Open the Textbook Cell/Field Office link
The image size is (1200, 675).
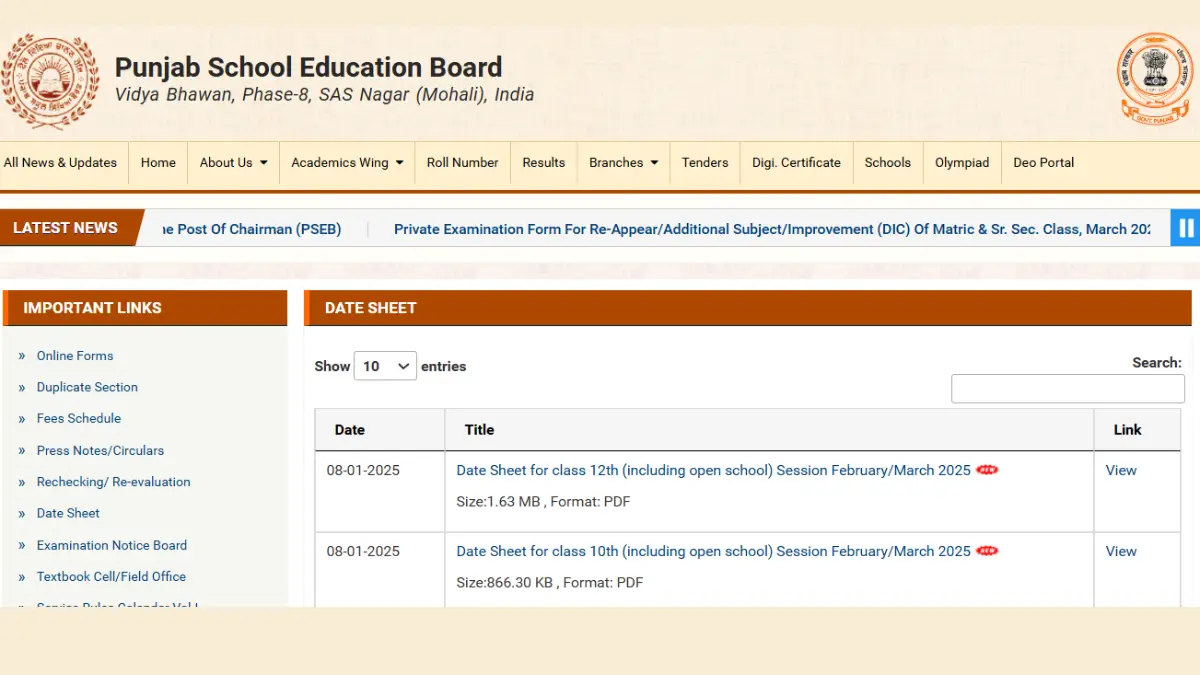111,576
